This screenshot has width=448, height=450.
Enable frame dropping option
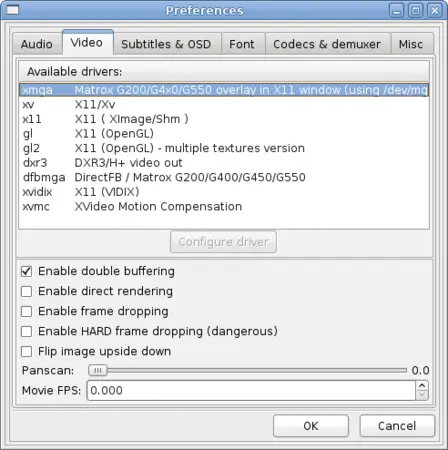tap(26, 311)
